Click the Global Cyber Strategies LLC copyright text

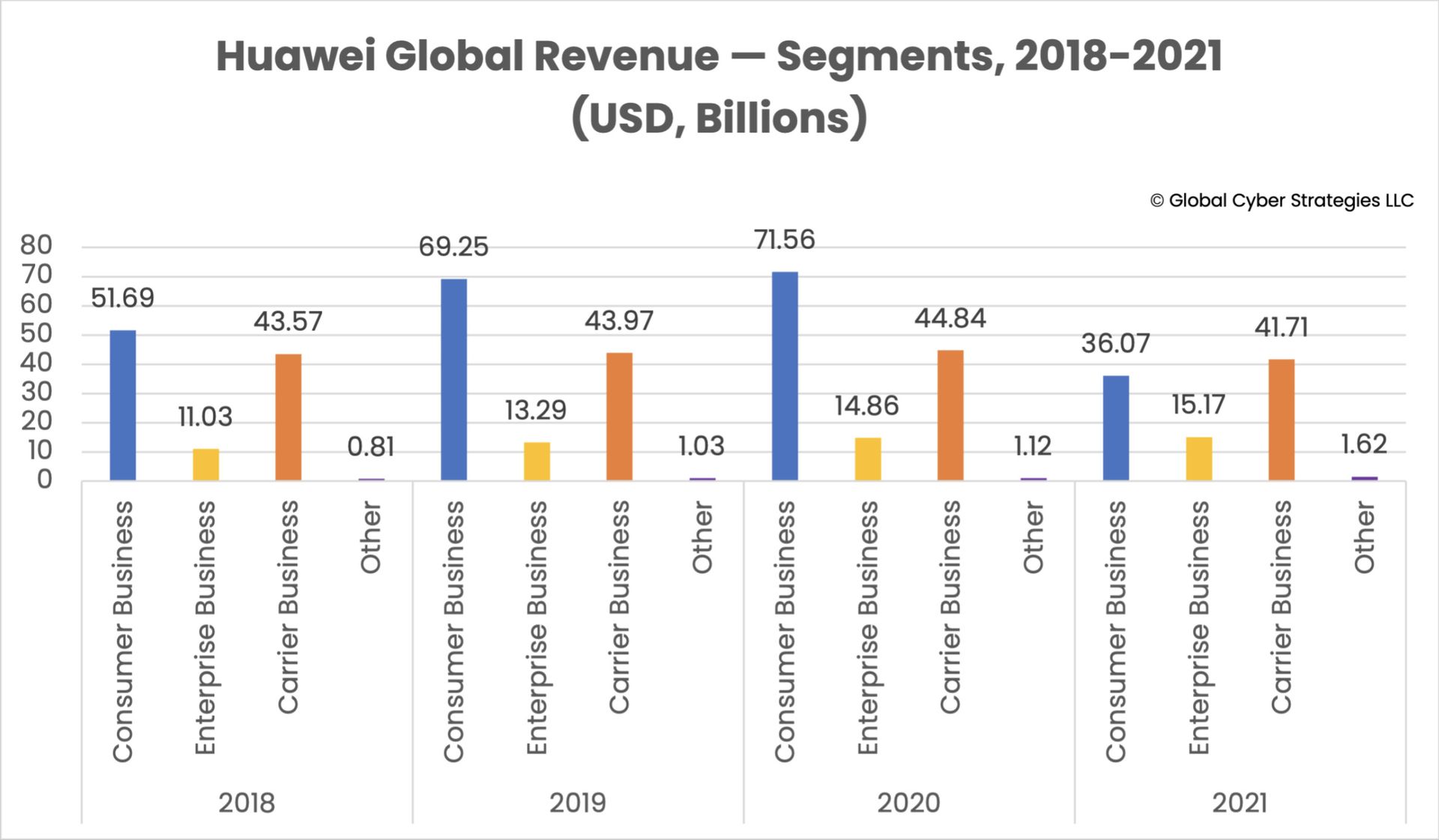tap(1282, 201)
